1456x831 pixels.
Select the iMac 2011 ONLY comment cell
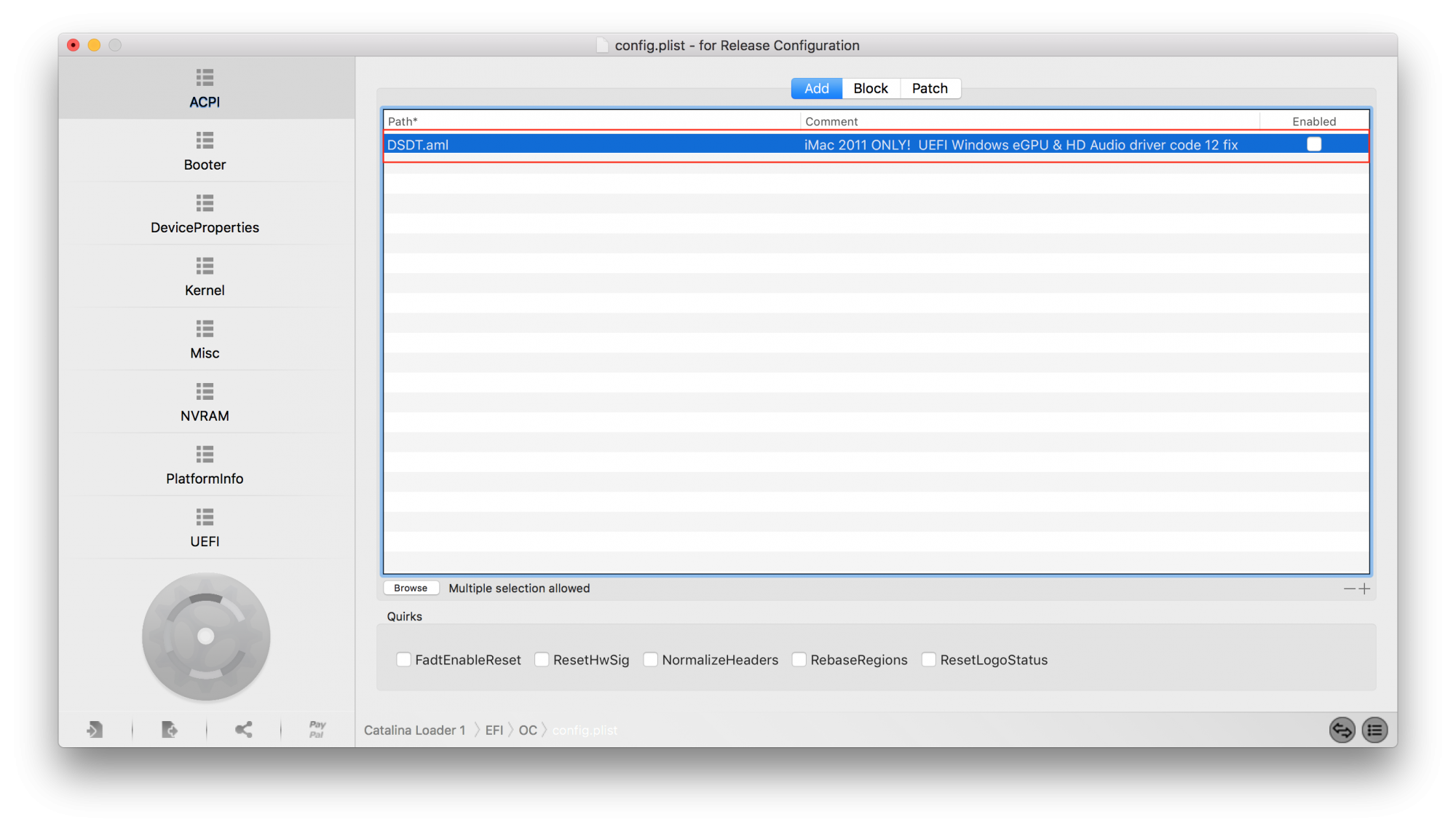click(x=1030, y=145)
